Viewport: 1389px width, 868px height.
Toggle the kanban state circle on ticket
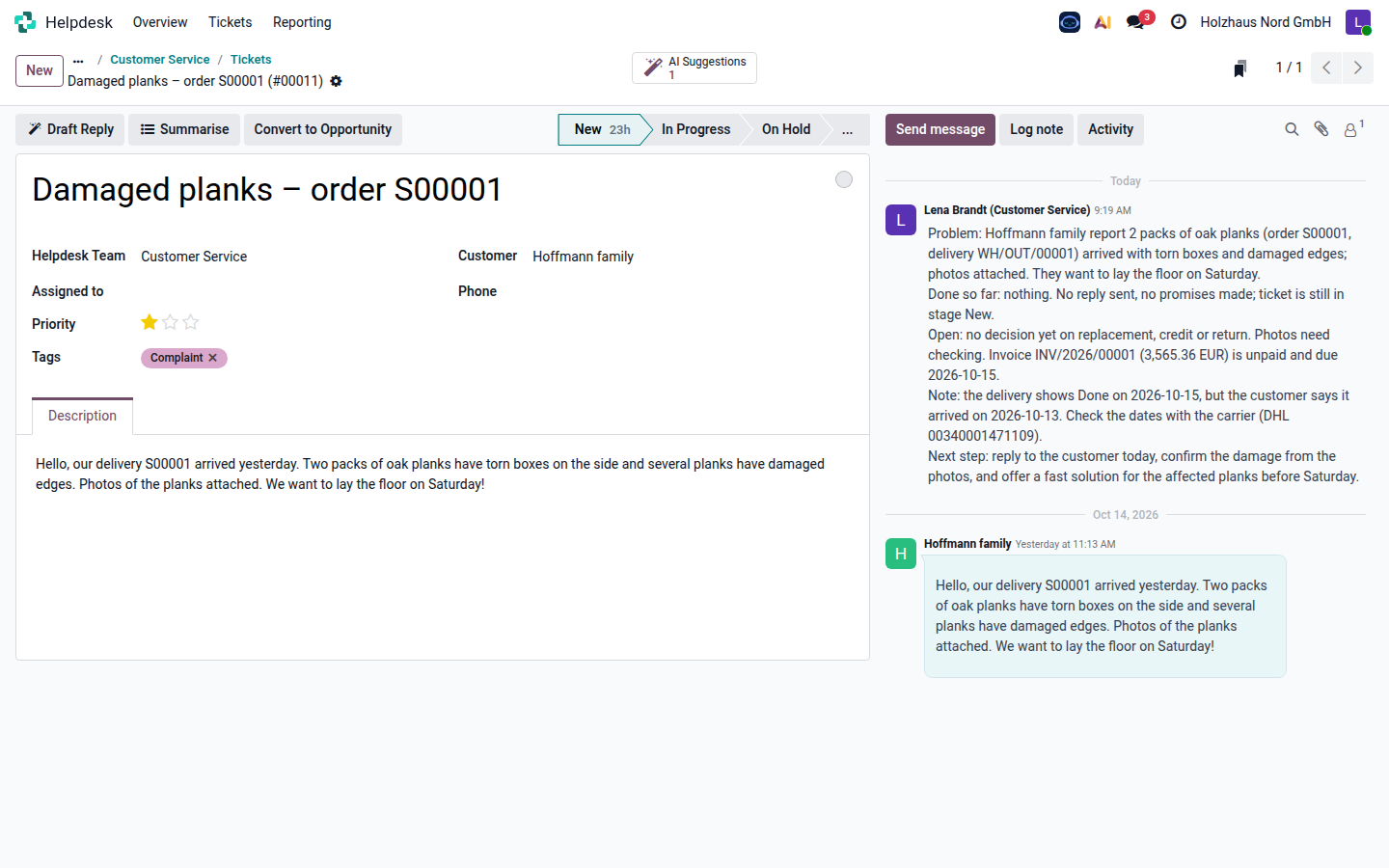[844, 179]
